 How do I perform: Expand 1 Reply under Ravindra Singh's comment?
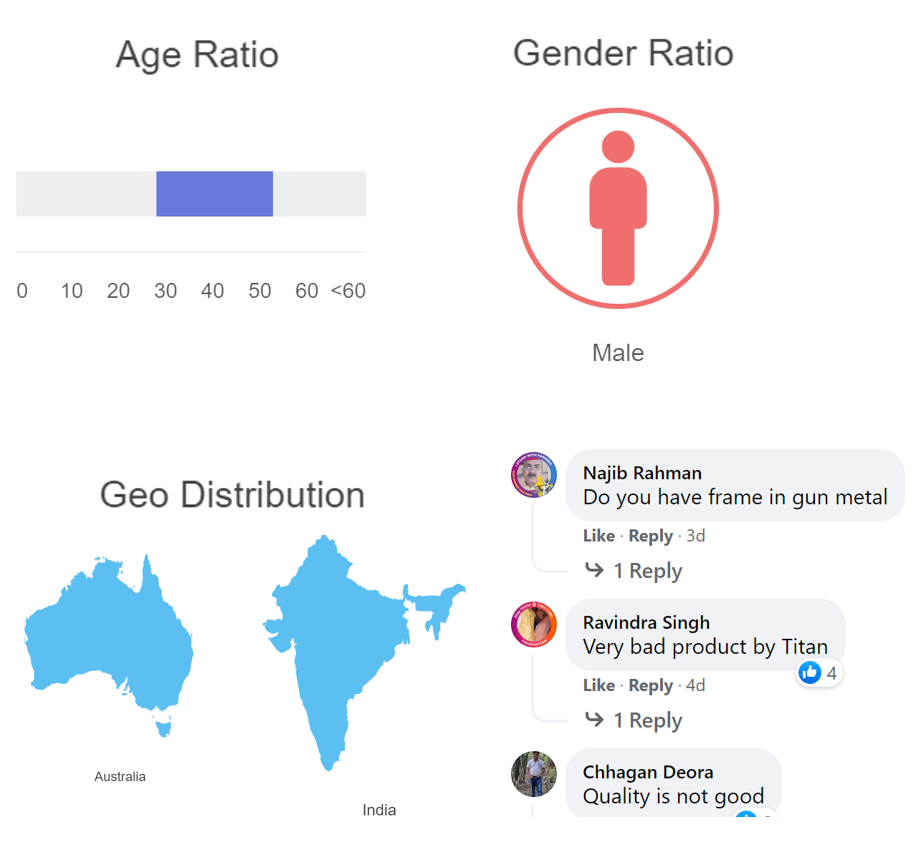(x=647, y=720)
